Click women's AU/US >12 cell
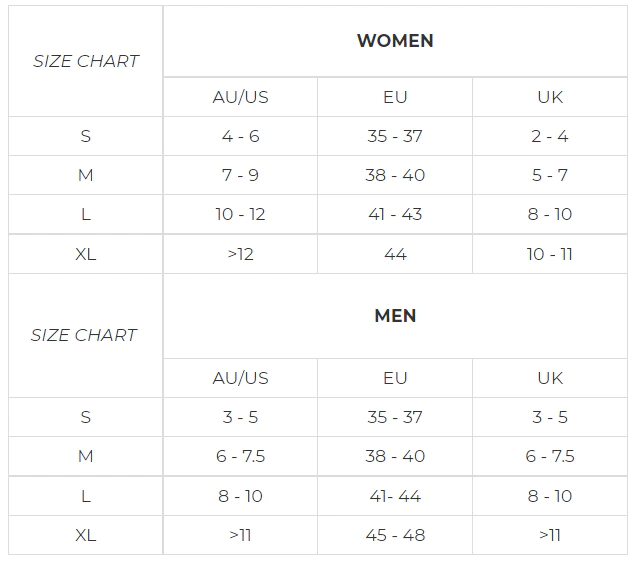This screenshot has height=571, width=641. tap(240, 254)
